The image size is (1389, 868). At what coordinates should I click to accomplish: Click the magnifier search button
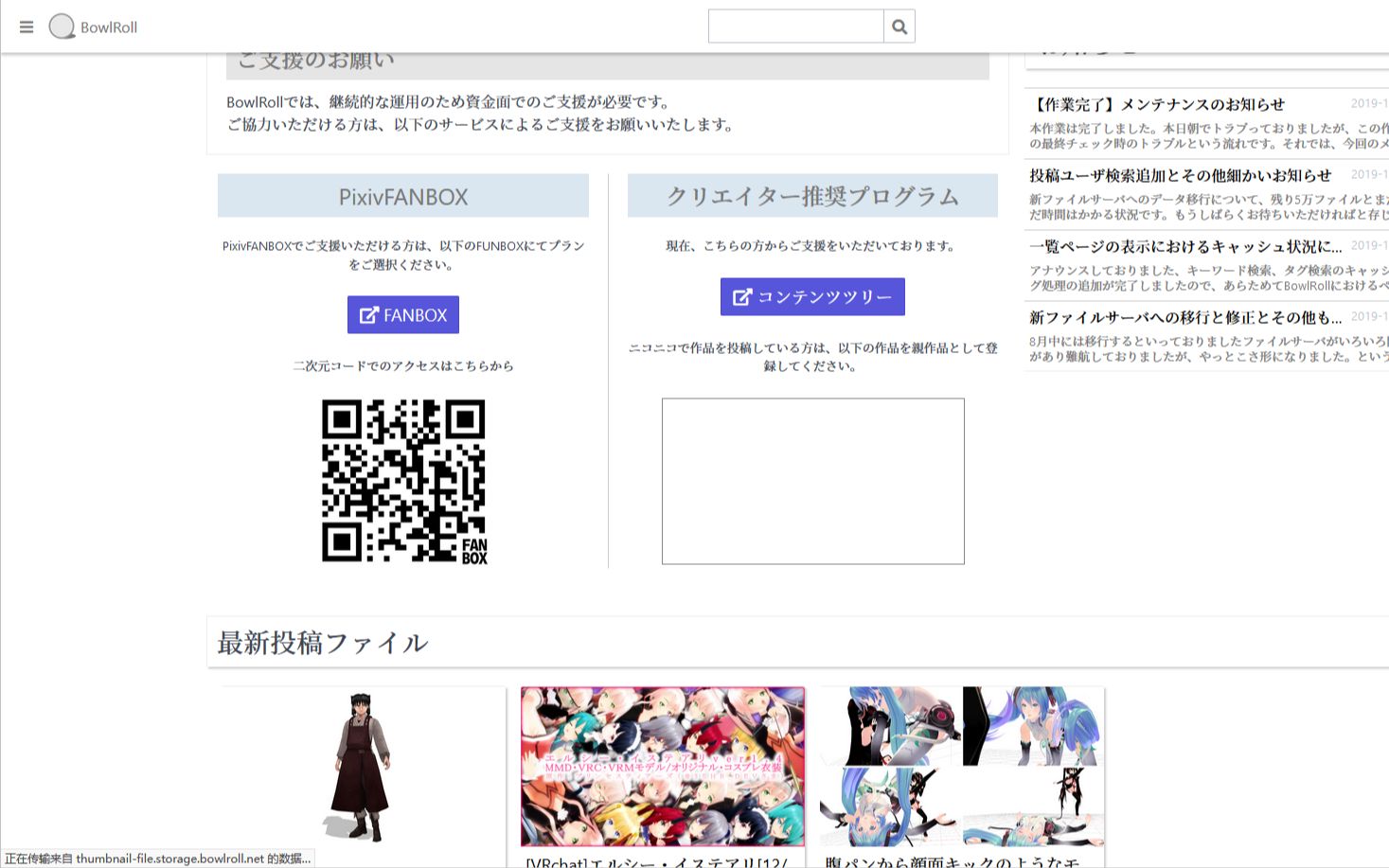[899, 27]
